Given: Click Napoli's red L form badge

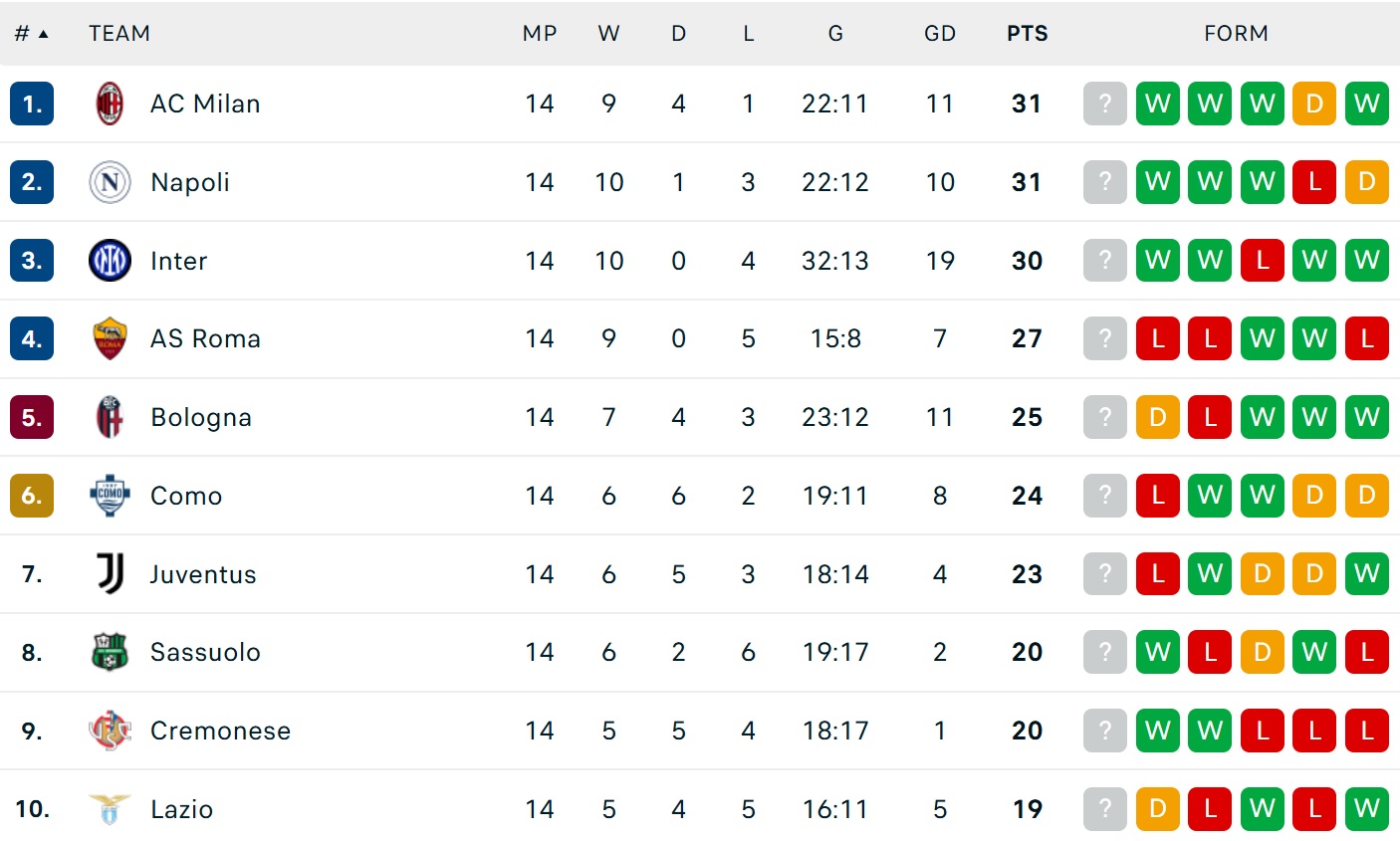Looking at the screenshot, I should [x=1314, y=182].
